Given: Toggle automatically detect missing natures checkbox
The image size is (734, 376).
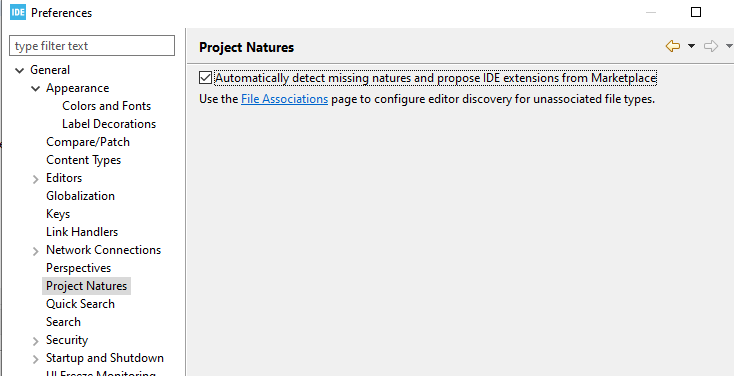Looking at the screenshot, I should click(205, 78).
